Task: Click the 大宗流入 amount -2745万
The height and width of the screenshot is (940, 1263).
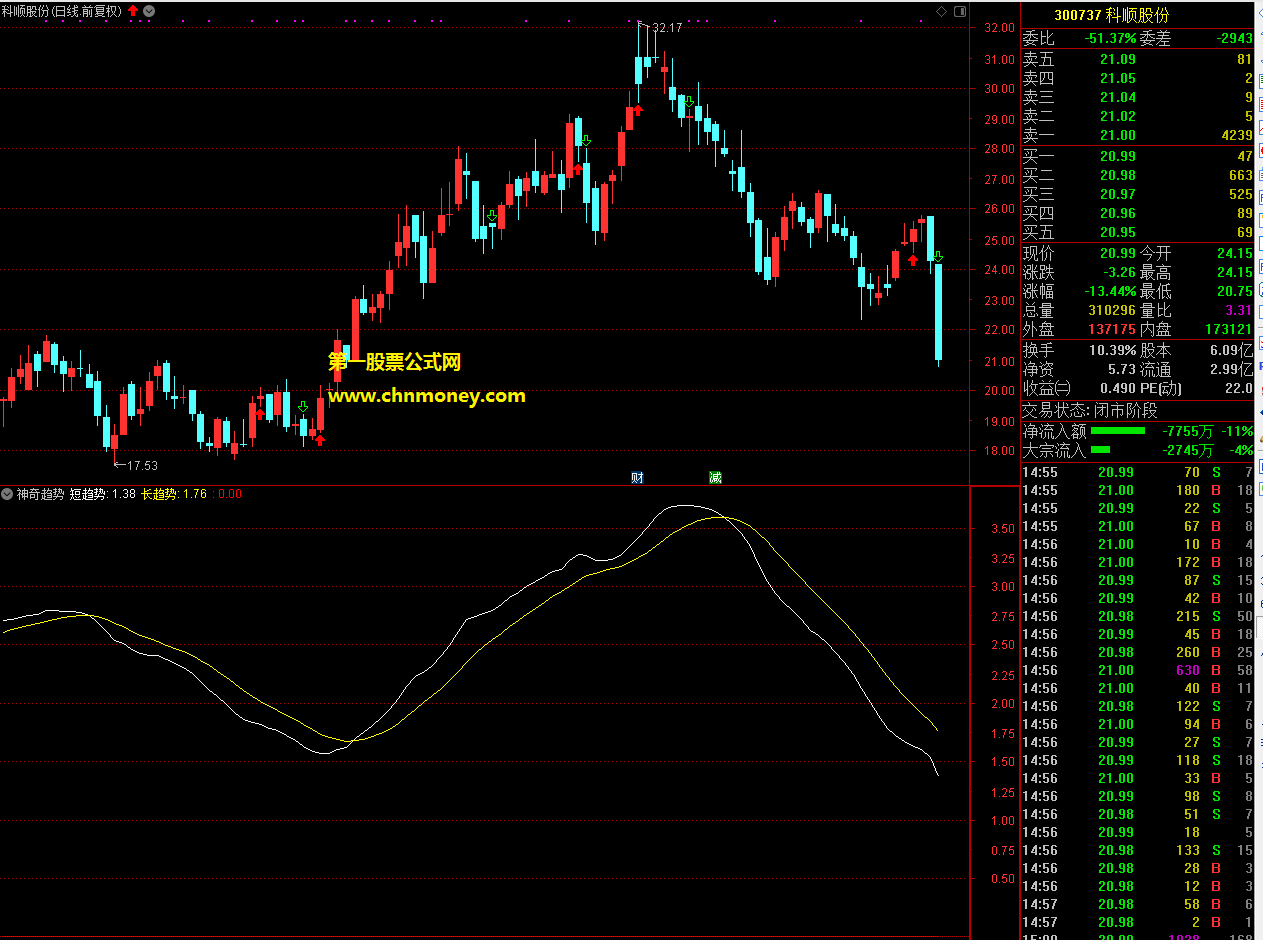Action: pyautogui.click(x=1188, y=450)
